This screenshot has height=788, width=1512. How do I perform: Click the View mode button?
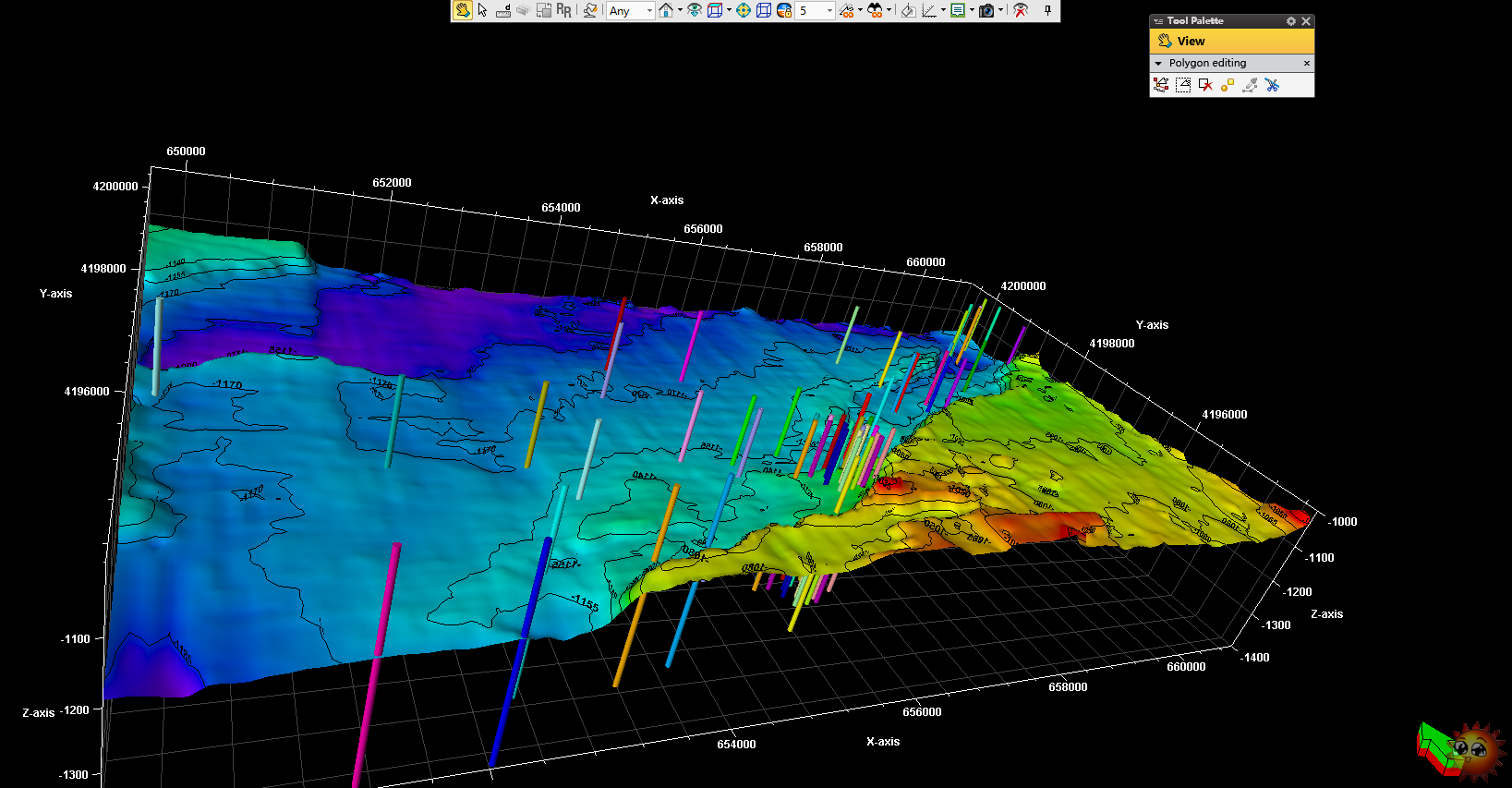(x=1232, y=41)
